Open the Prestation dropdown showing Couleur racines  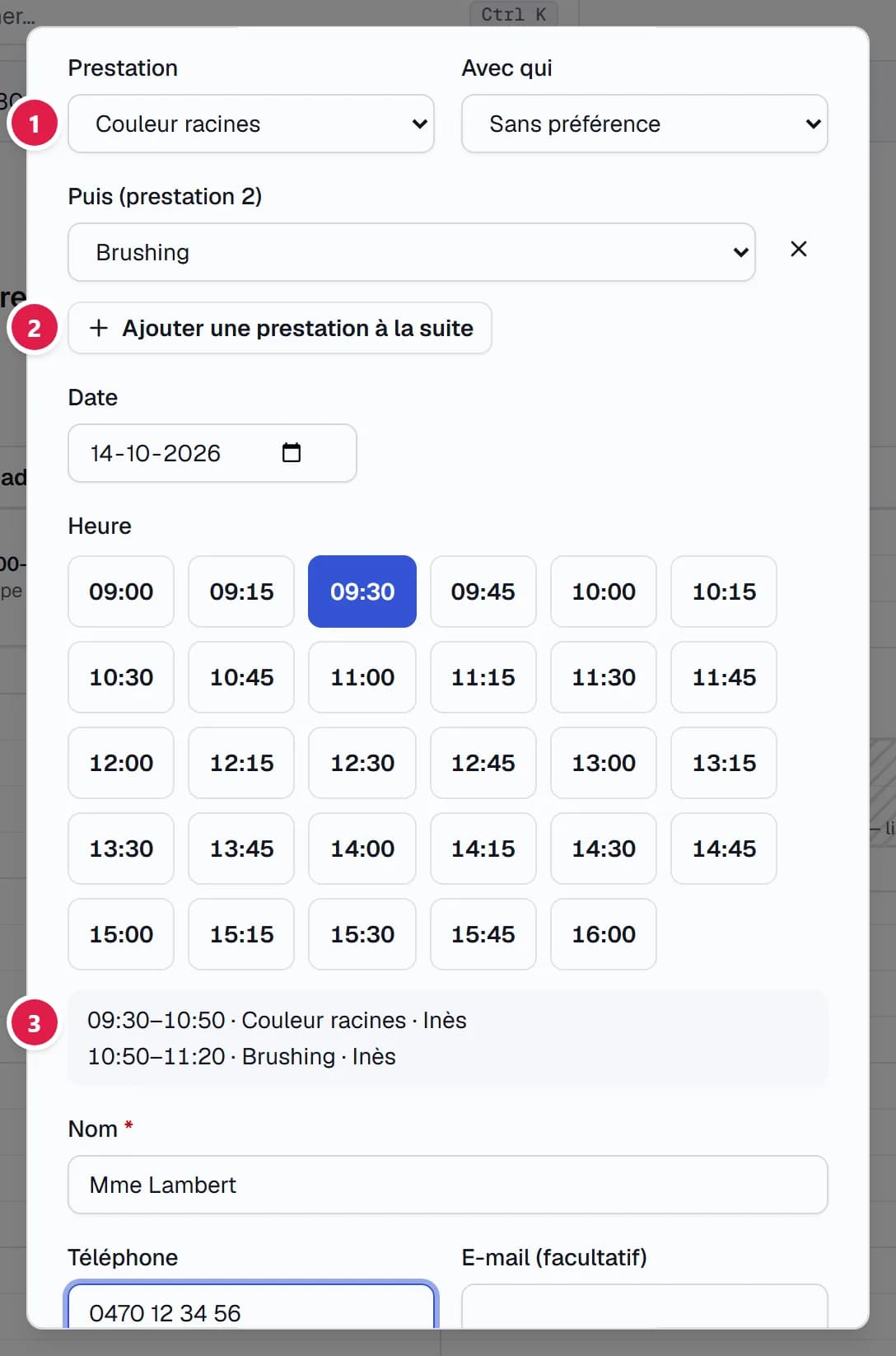click(x=251, y=124)
